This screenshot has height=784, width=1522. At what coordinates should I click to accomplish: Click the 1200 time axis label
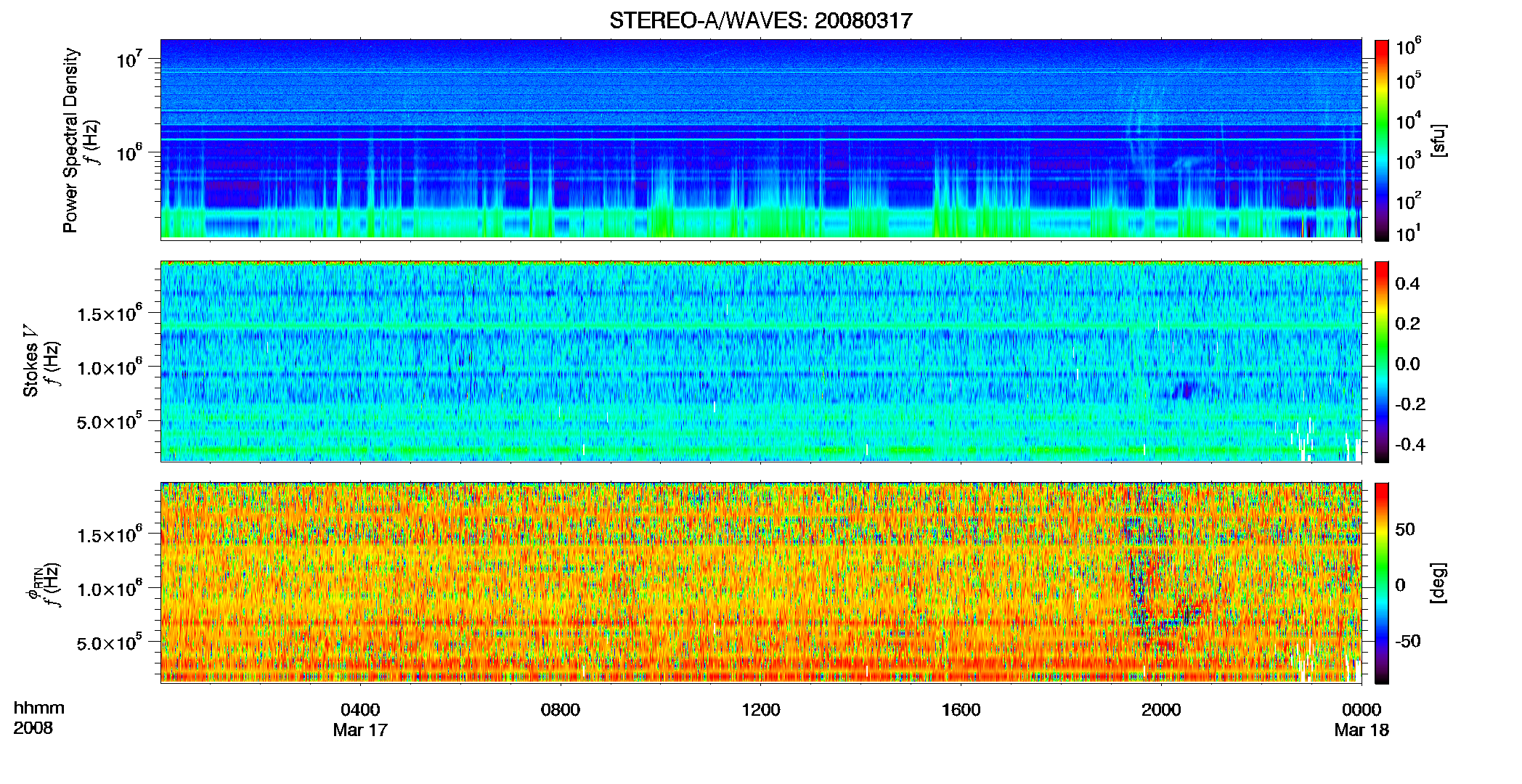(x=761, y=710)
